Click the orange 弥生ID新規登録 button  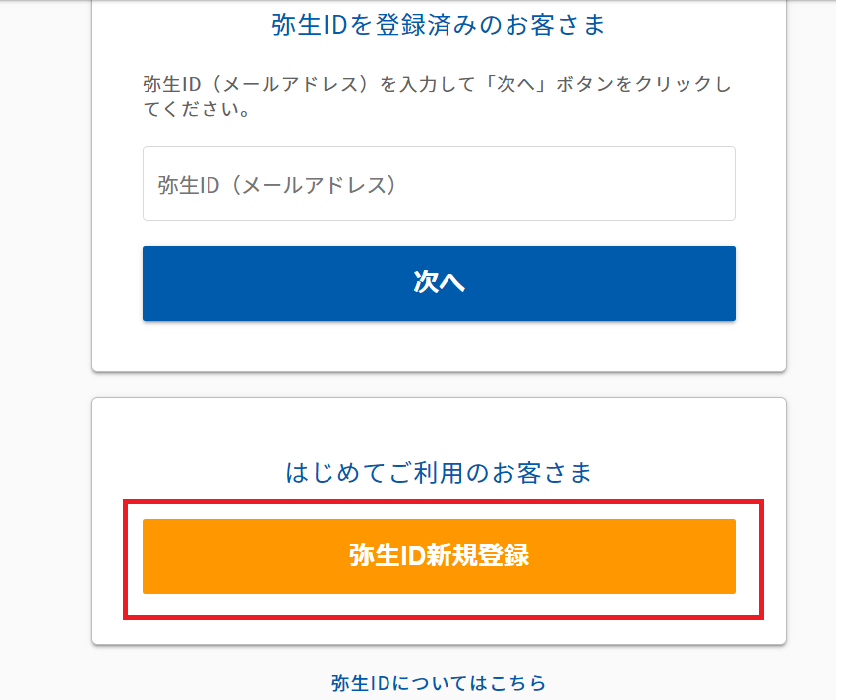(439, 556)
